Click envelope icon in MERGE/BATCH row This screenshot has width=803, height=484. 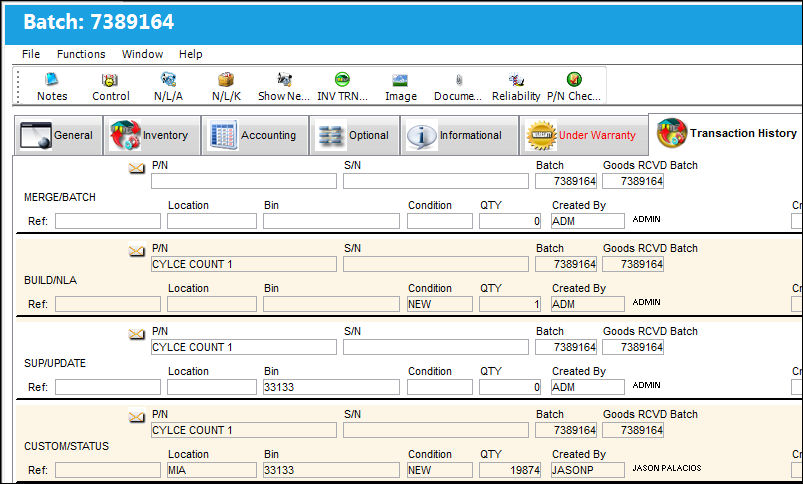click(x=136, y=167)
